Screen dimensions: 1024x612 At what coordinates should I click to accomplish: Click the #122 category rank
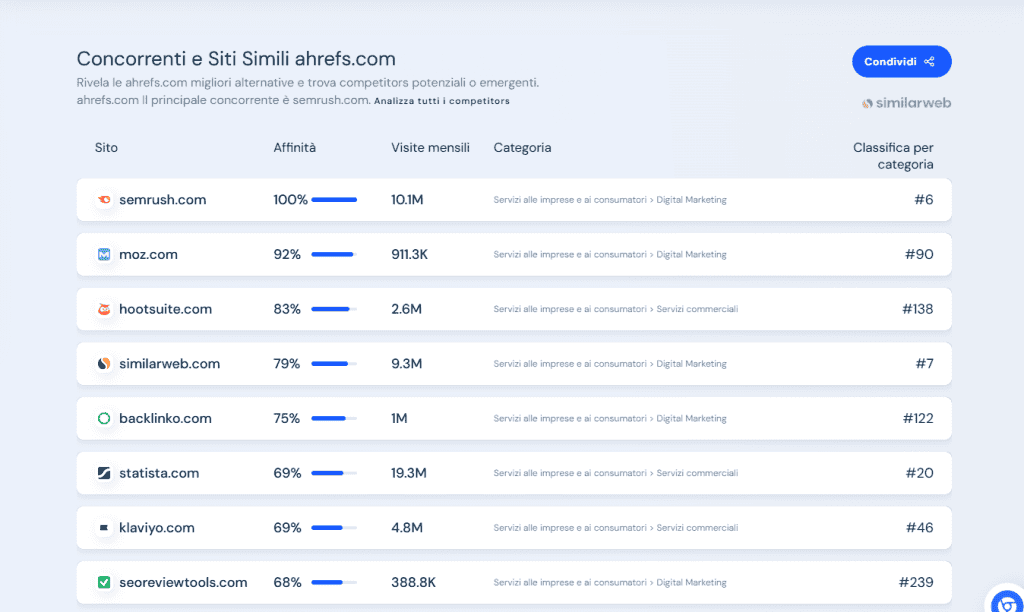point(918,419)
